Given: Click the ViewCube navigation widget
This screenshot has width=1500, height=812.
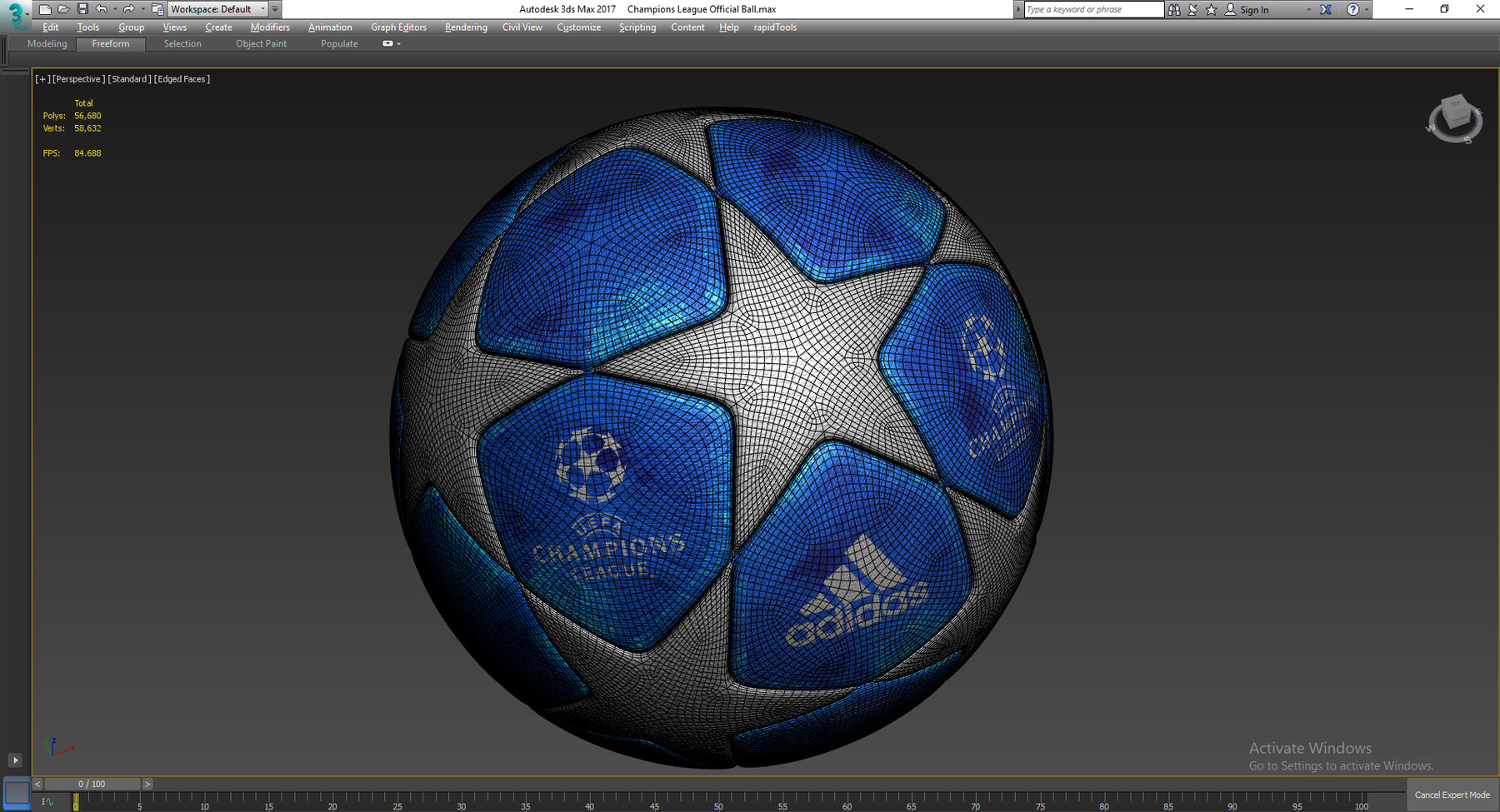Looking at the screenshot, I should point(1454,119).
